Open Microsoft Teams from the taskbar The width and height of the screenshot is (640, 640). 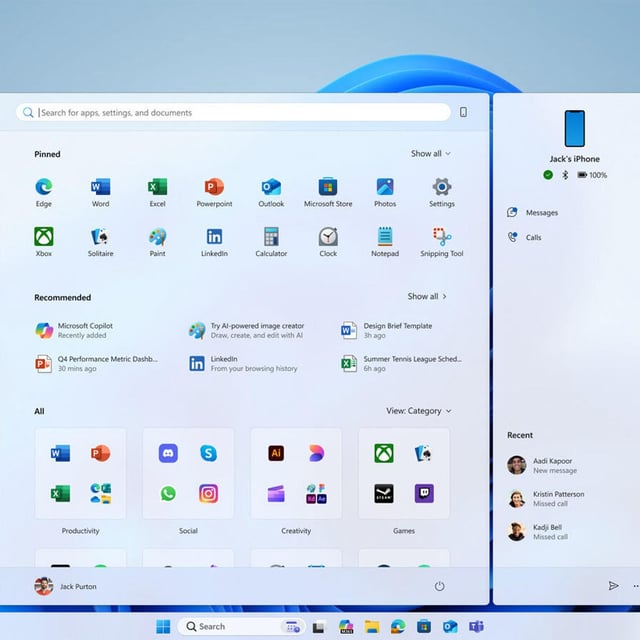(476, 626)
